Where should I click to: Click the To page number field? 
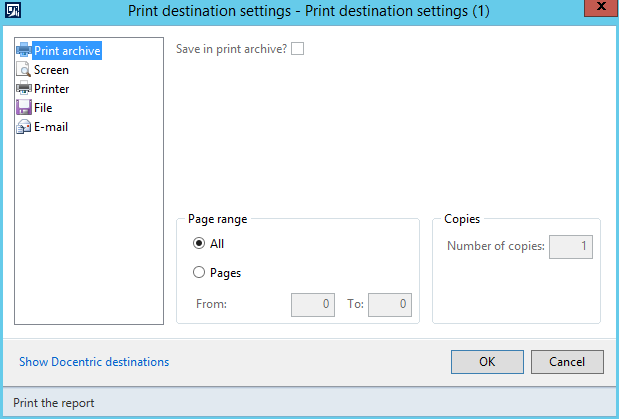[390, 304]
